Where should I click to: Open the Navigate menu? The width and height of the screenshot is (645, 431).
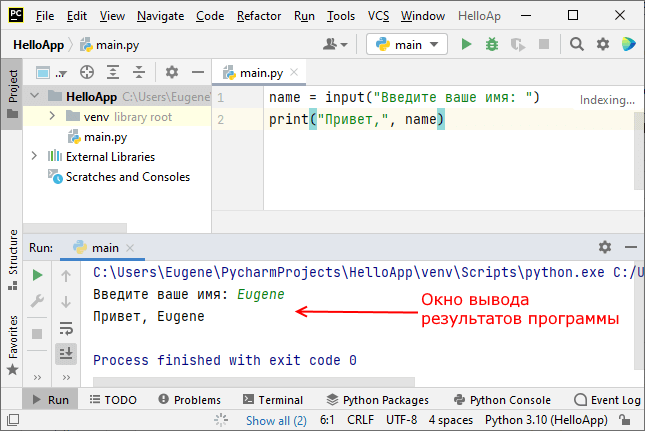point(160,16)
